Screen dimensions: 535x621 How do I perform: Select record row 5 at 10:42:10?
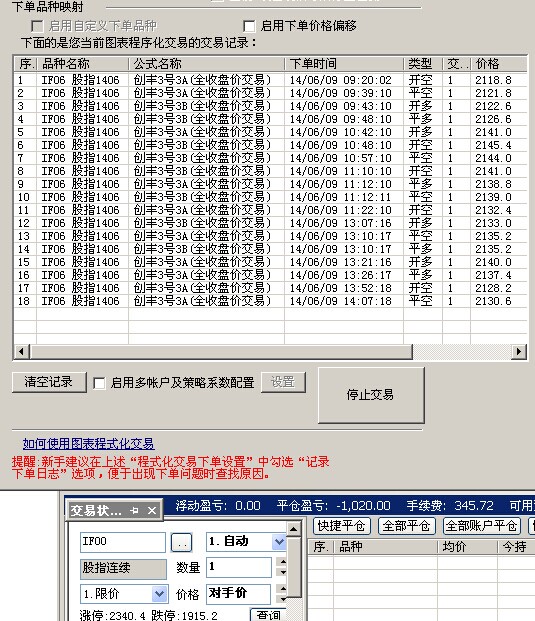(270, 132)
